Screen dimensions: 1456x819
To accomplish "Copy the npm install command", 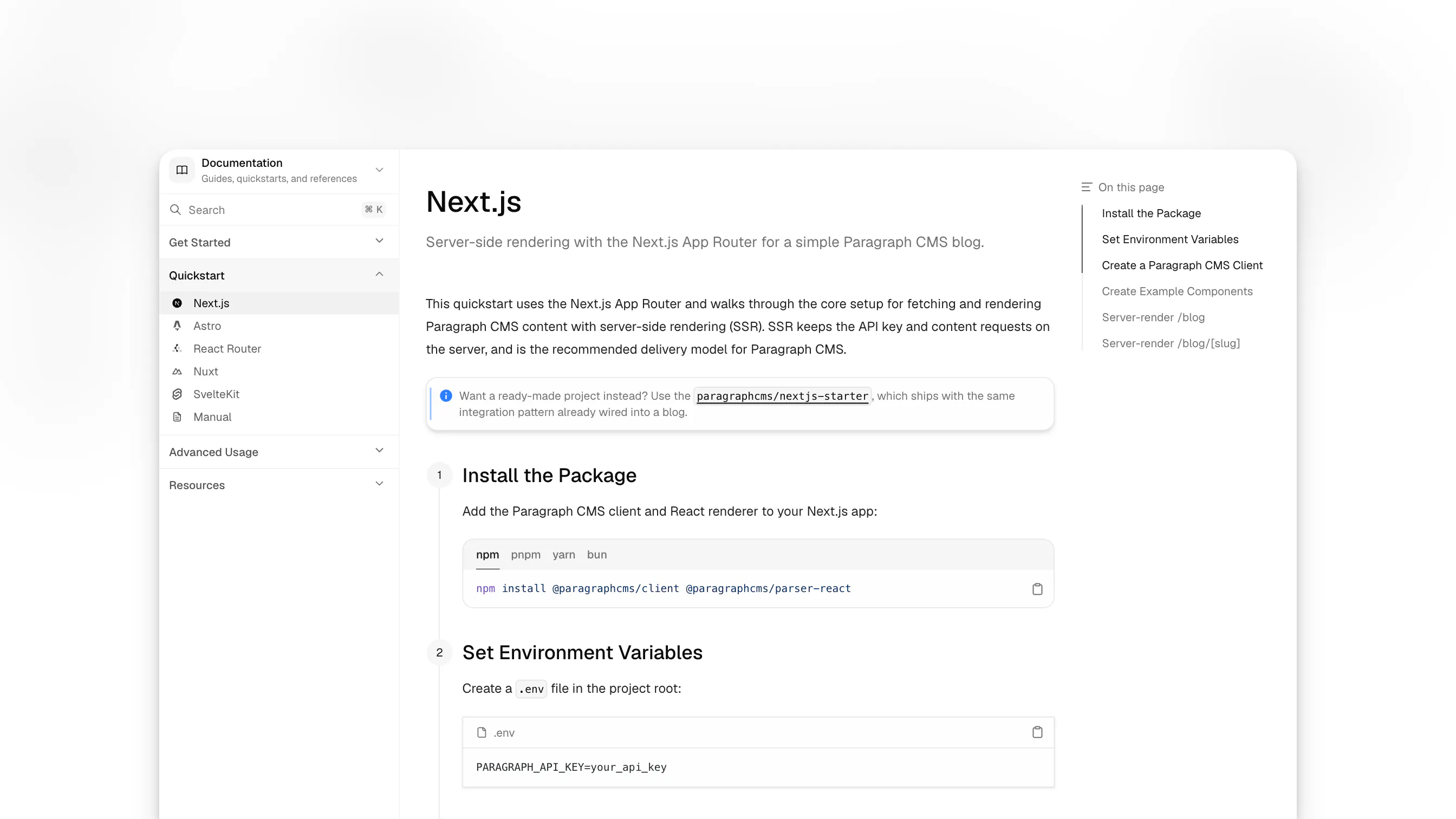I will click(1037, 589).
